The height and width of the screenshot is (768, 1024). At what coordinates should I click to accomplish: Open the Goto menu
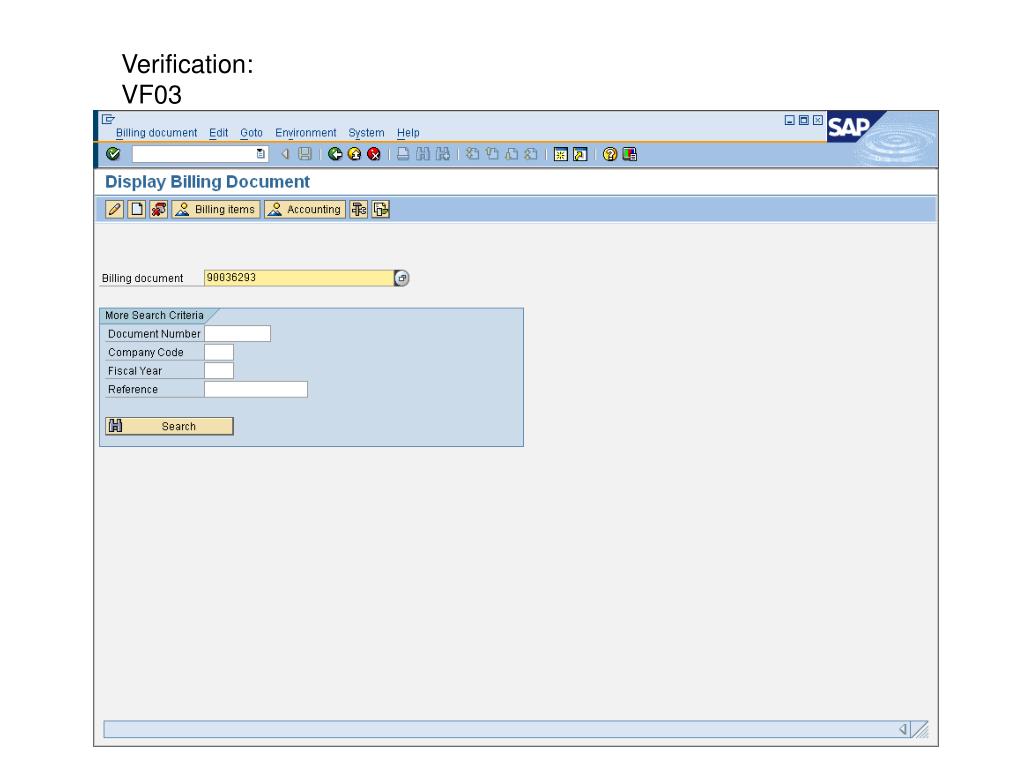[251, 133]
